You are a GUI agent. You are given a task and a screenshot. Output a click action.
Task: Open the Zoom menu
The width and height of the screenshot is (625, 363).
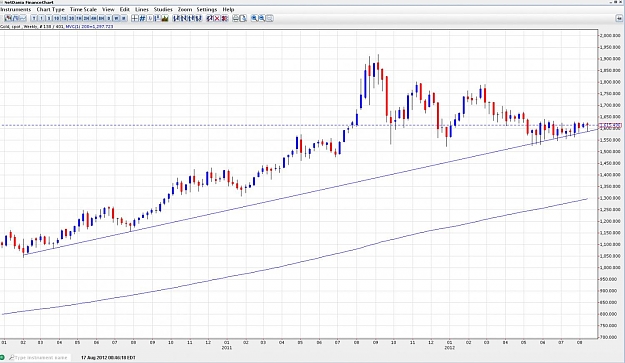pyautogui.click(x=185, y=9)
